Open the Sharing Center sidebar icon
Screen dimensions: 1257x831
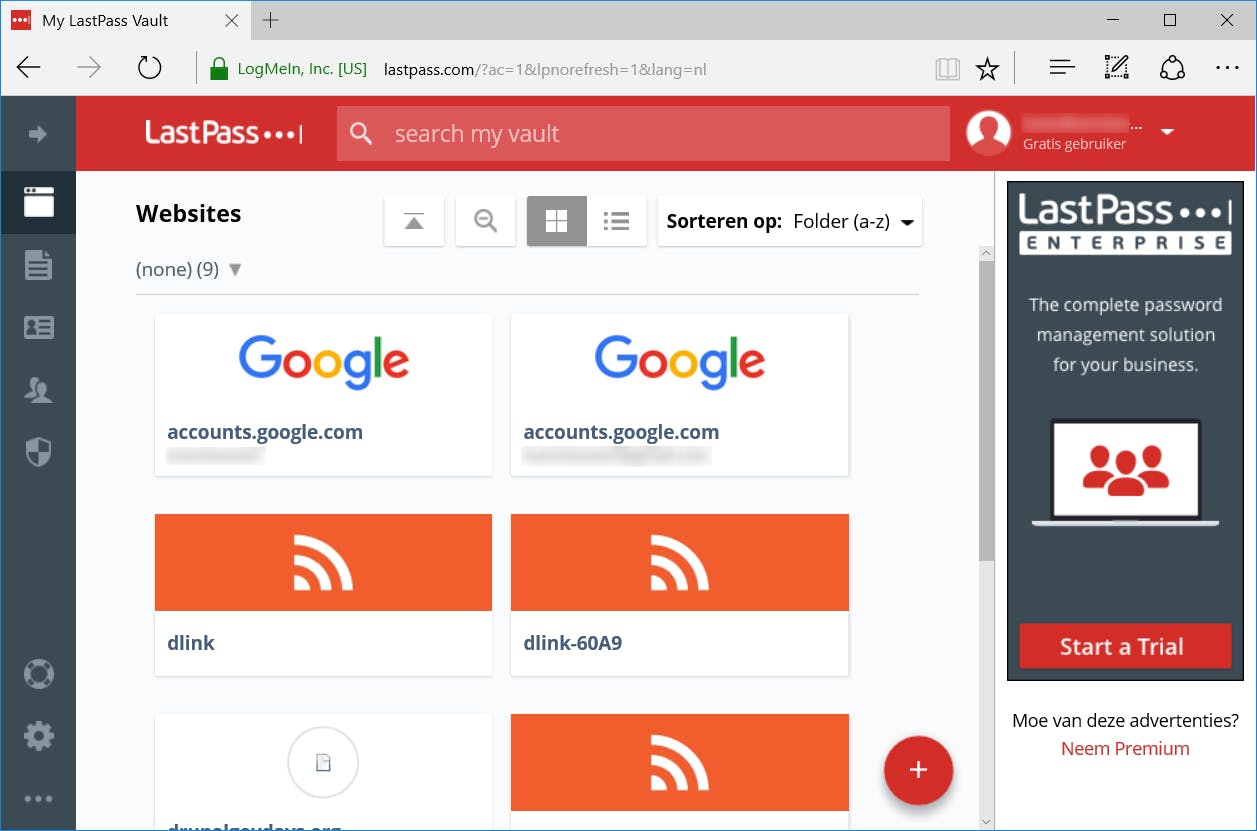click(38, 390)
